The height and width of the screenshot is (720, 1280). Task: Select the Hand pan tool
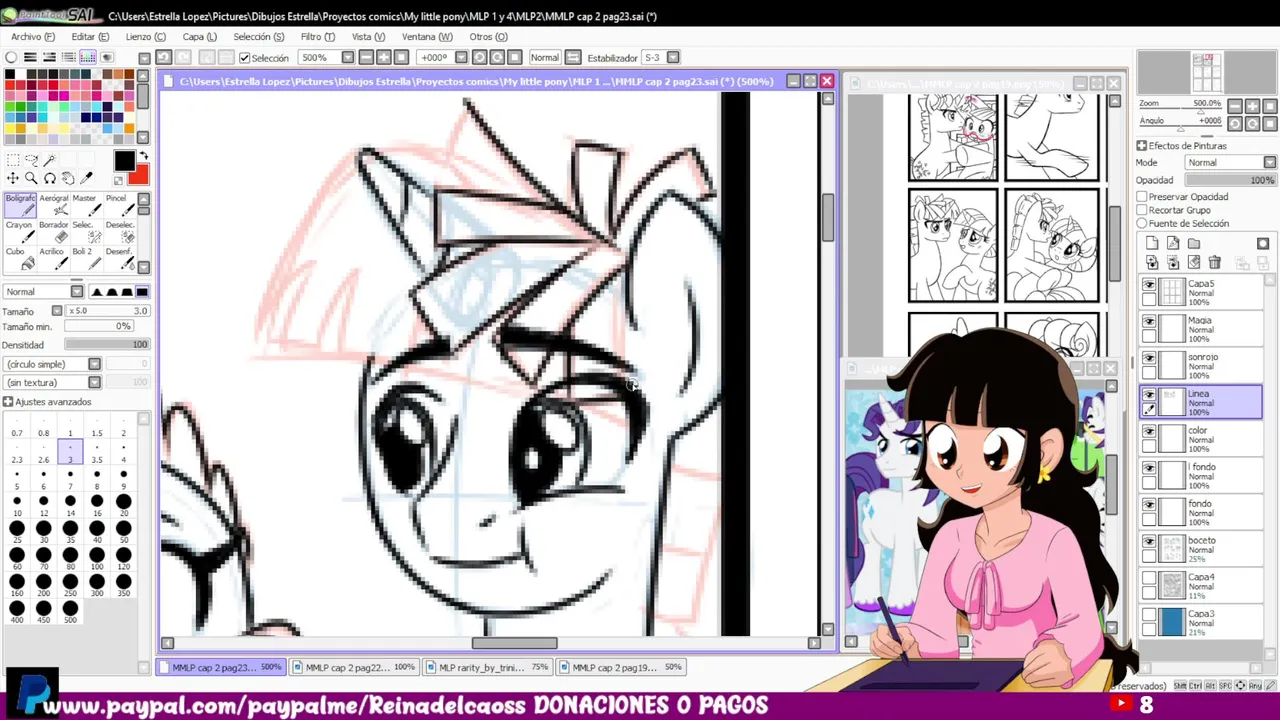[x=68, y=179]
